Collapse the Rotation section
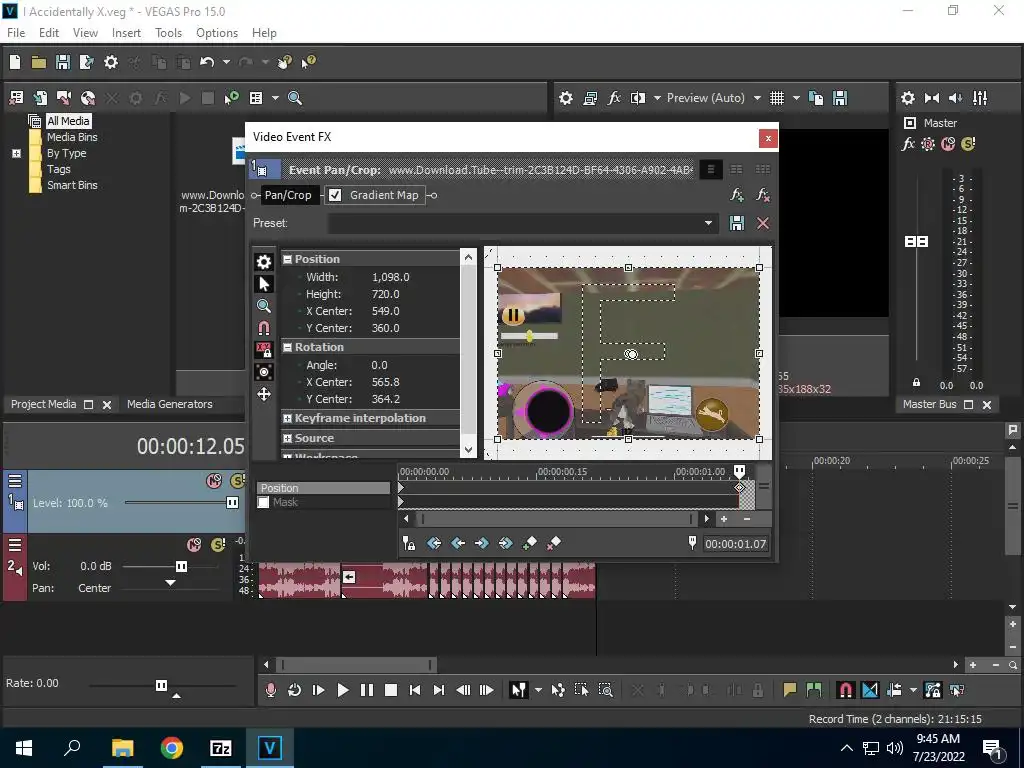Image resolution: width=1024 pixels, height=768 pixels. [x=287, y=347]
